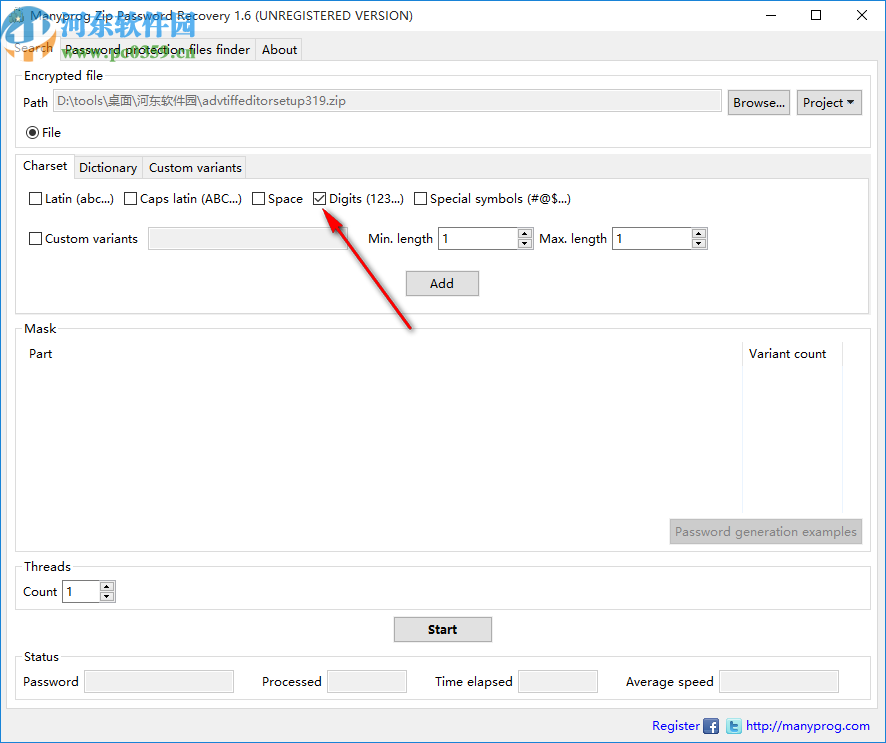Enable the Special symbols checkbox
This screenshot has width=886, height=743.
[x=420, y=198]
